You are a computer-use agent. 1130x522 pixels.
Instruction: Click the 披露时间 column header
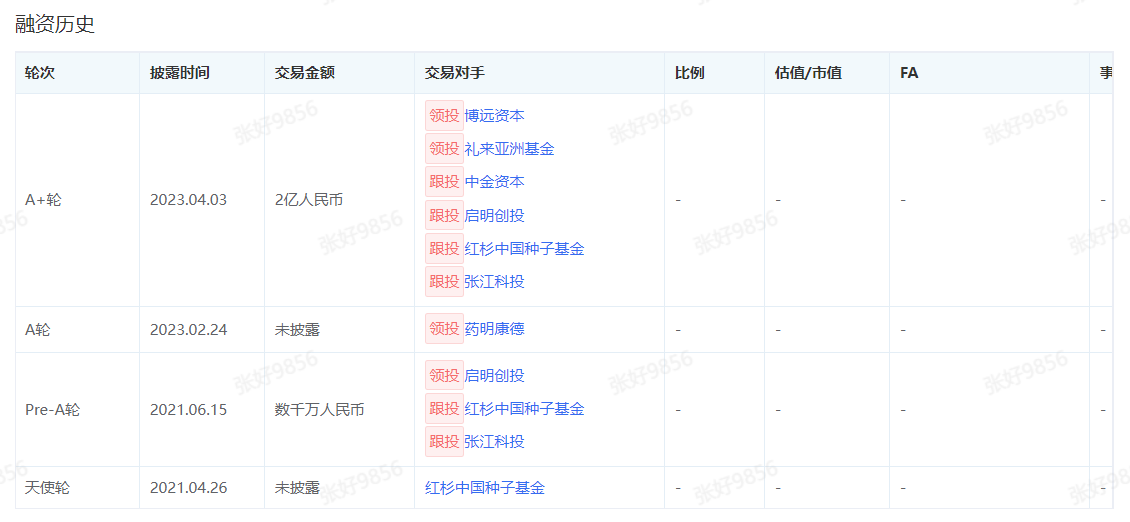coord(180,73)
